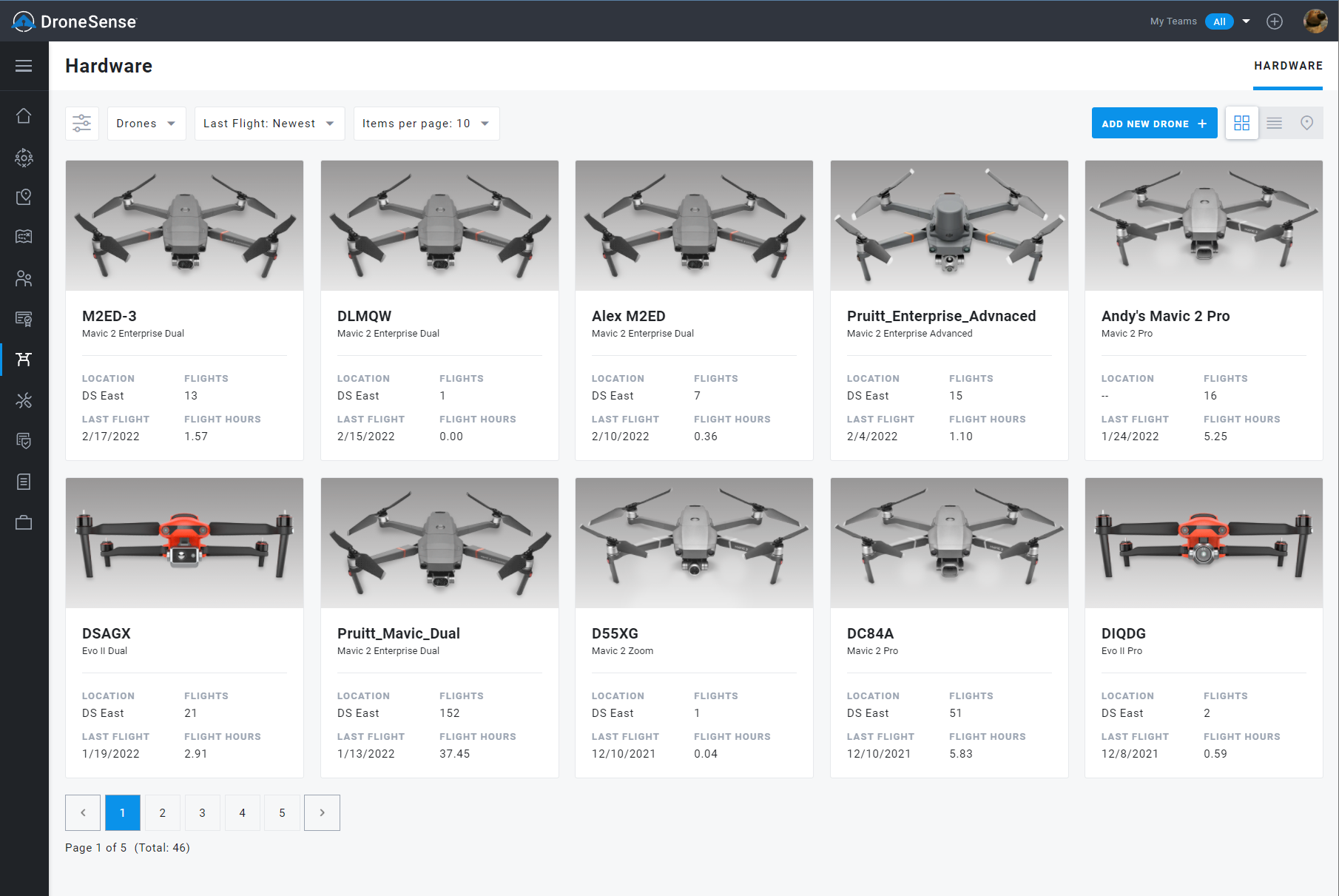Screen dimensions: 1339x896
Task: Open the M2ED-3 drone image
Action: [x=184, y=226]
